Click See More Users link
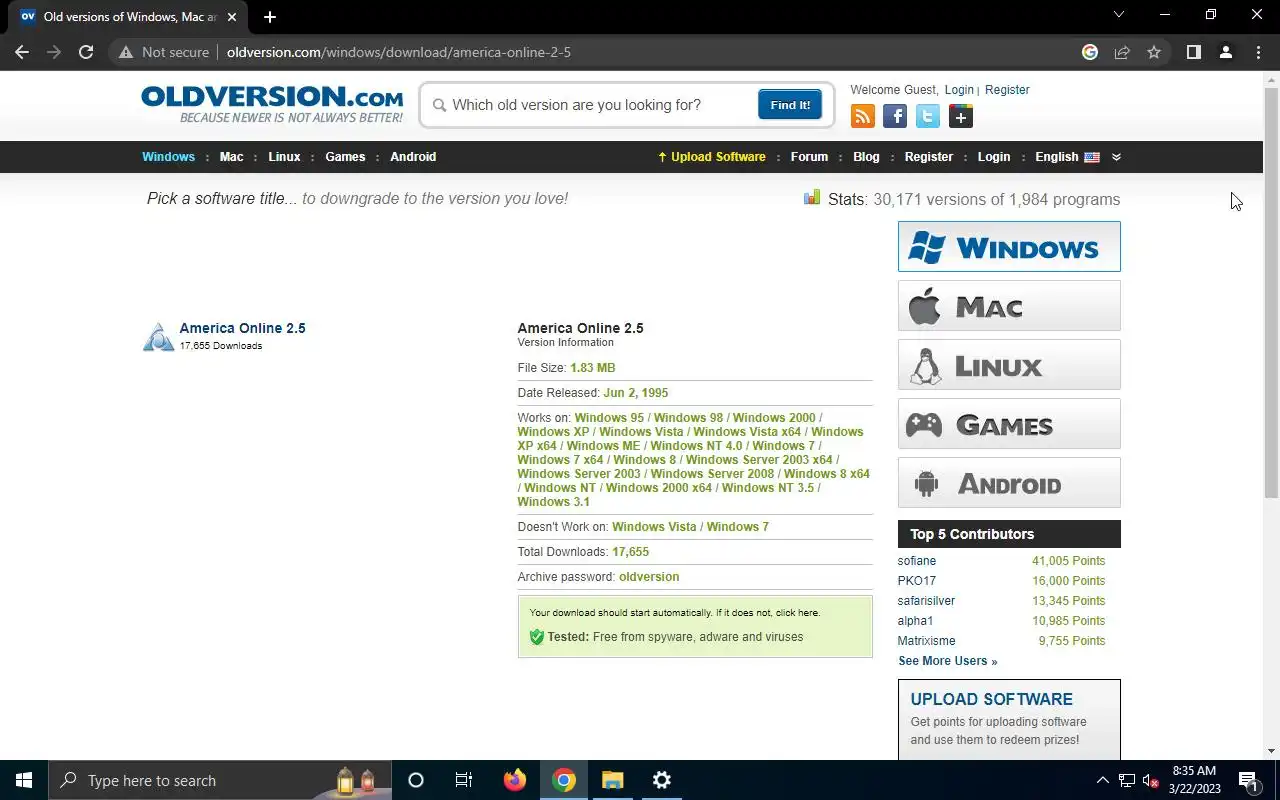The image size is (1280, 800). [x=947, y=661]
